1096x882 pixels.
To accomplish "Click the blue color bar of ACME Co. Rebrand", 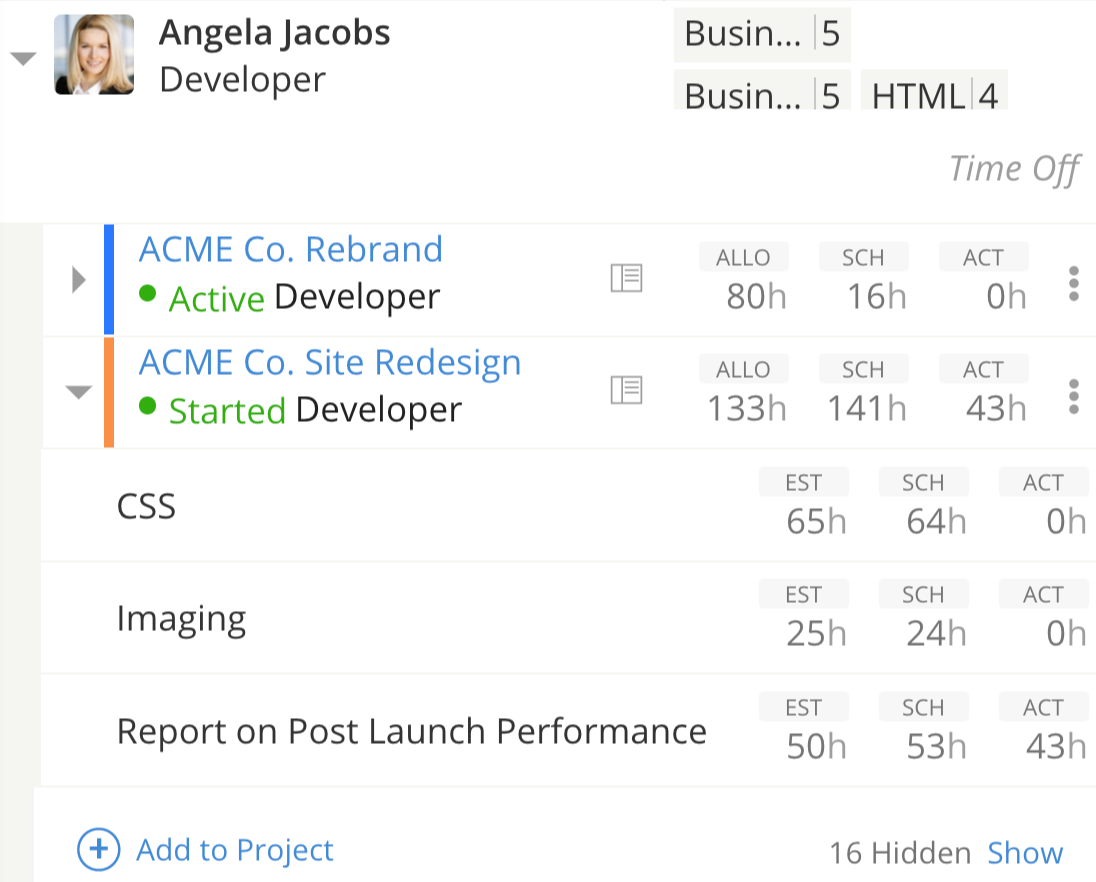I will coord(109,279).
